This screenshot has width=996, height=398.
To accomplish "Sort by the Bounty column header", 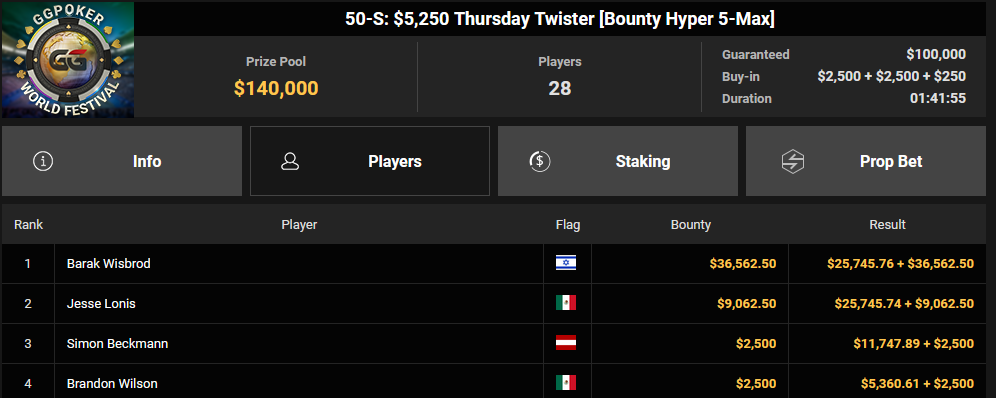I will (x=690, y=225).
